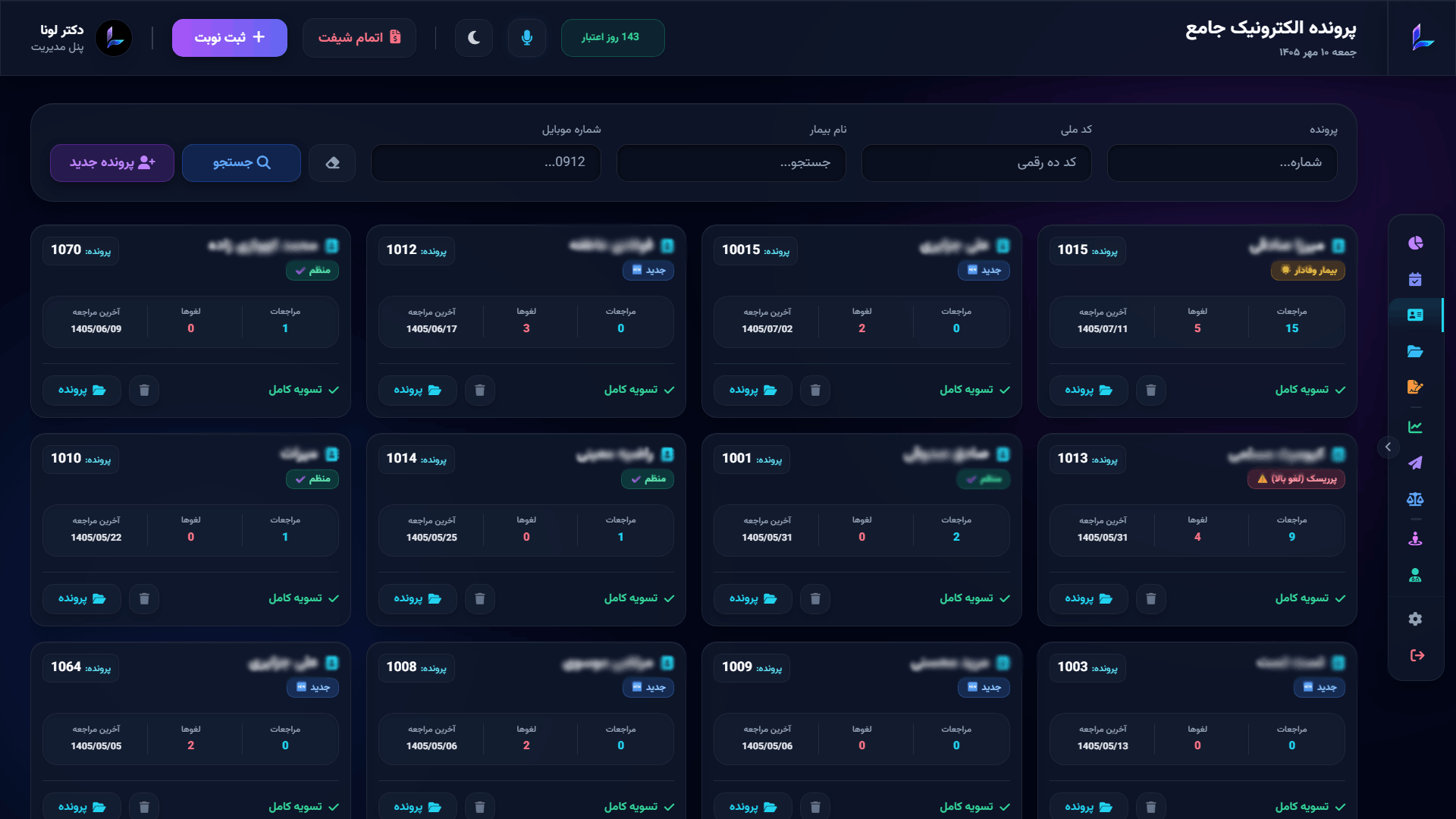Open the pie chart dashboard sidebar icon
Screen dimensions: 1456x819
(1415, 243)
